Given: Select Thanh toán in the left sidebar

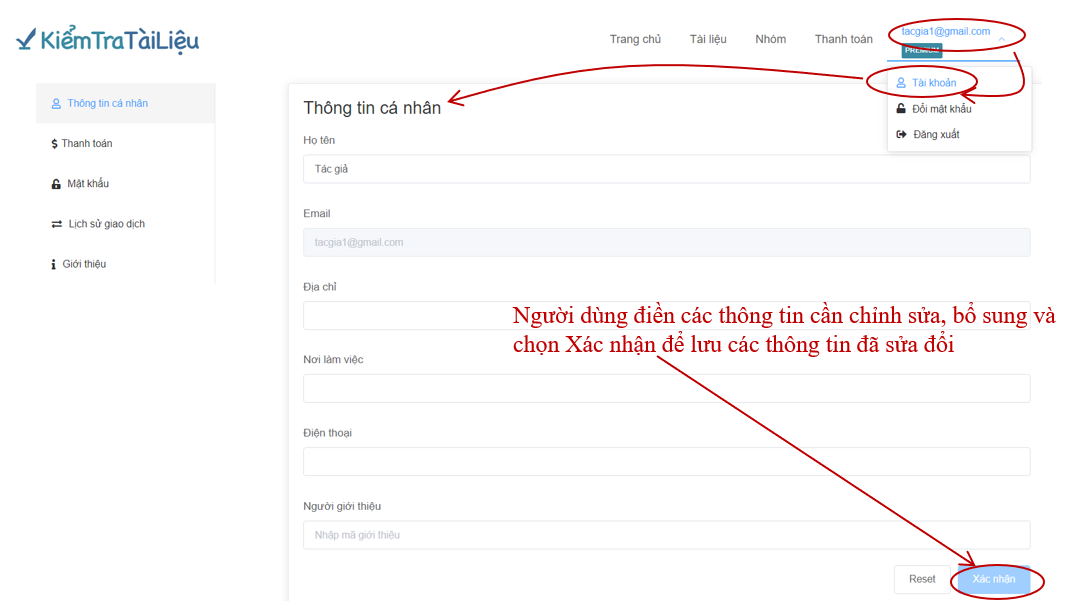Looking at the screenshot, I should pyautogui.click(x=126, y=143).
